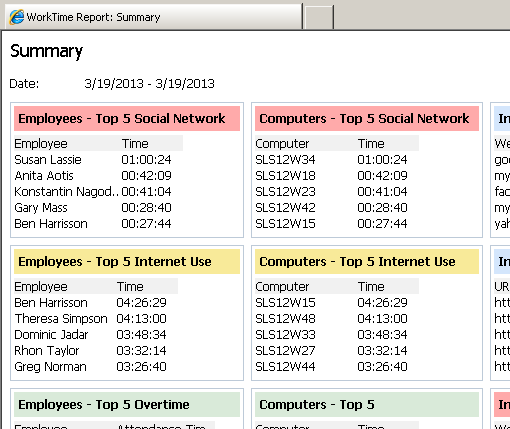Click computer SLS12W34 in social network table
The width and height of the screenshot is (510, 429).
285,160
